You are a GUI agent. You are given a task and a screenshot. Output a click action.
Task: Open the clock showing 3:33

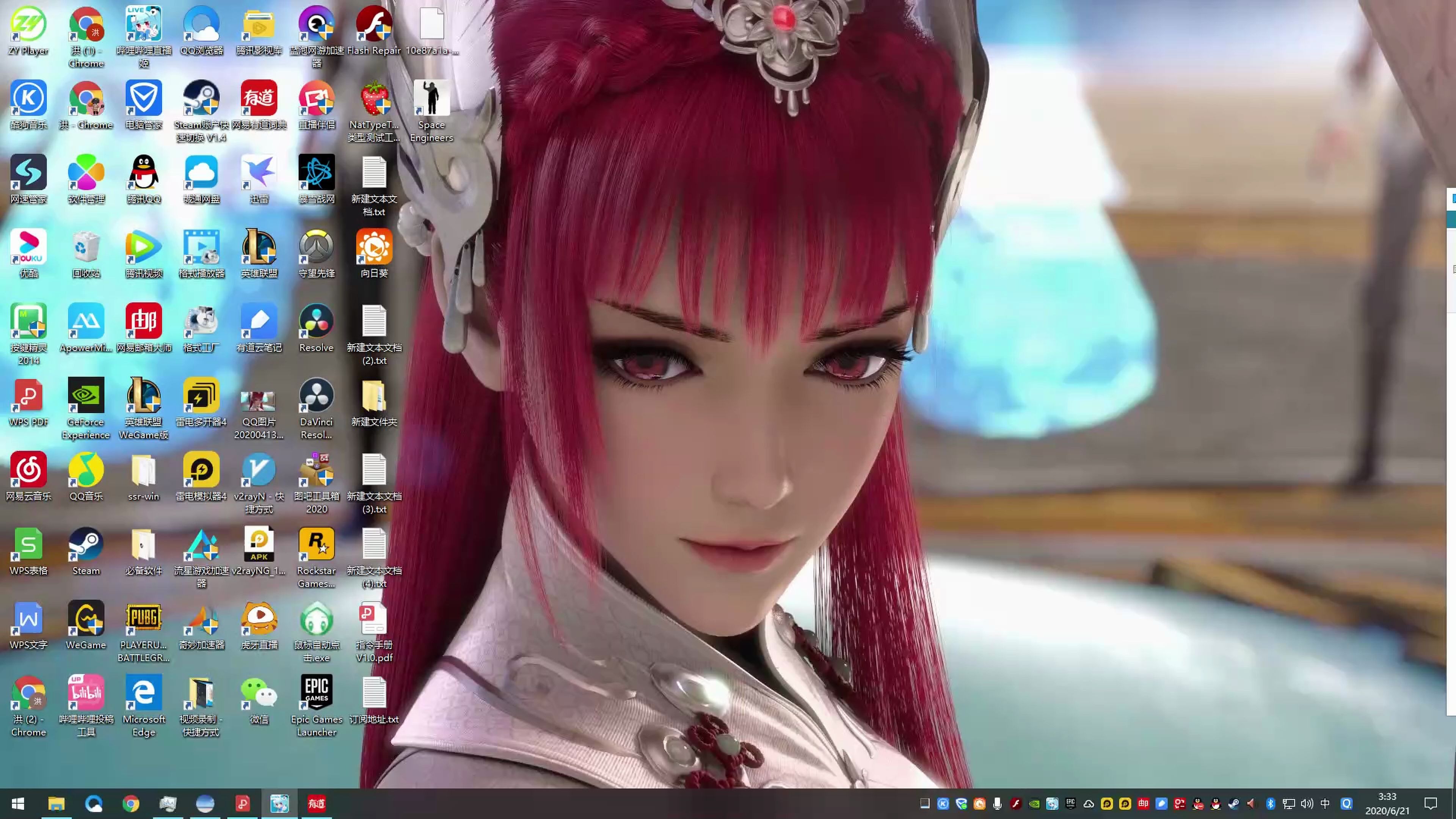click(x=1387, y=804)
